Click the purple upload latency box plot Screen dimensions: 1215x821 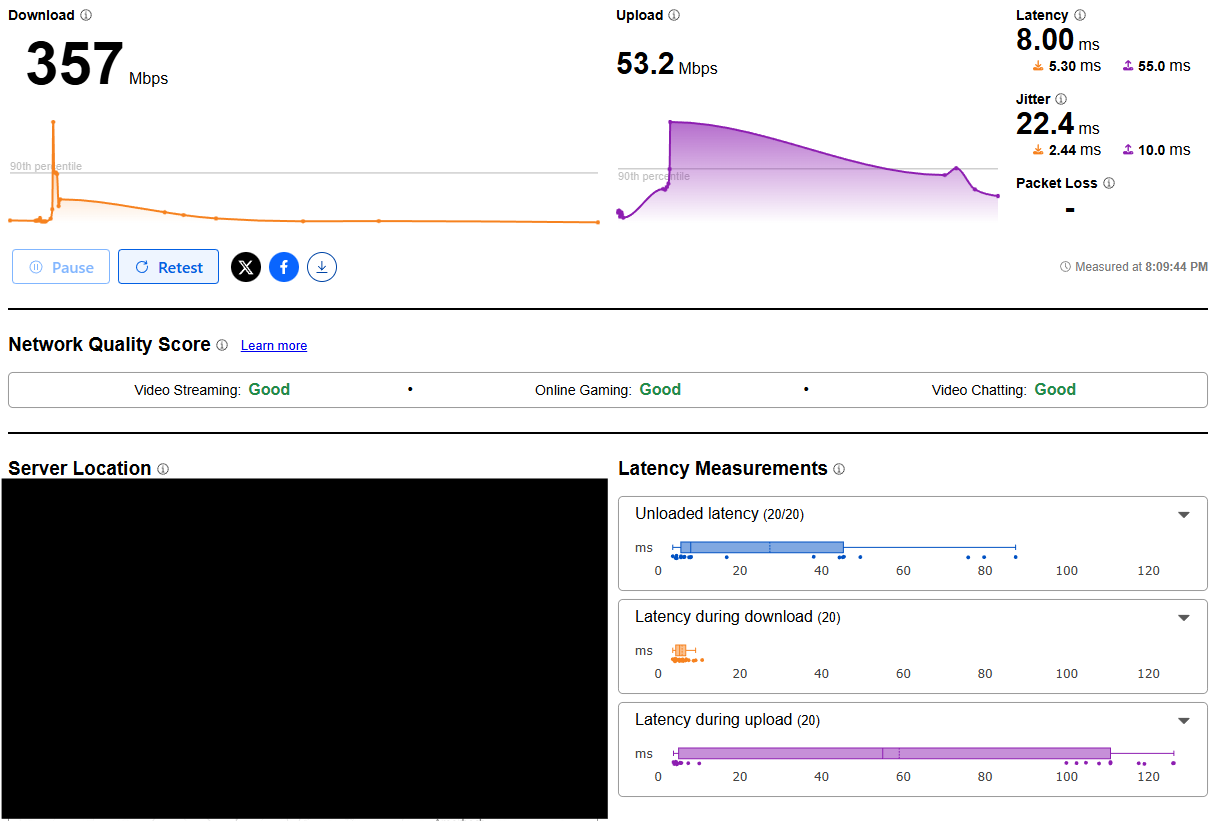tap(895, 753)
